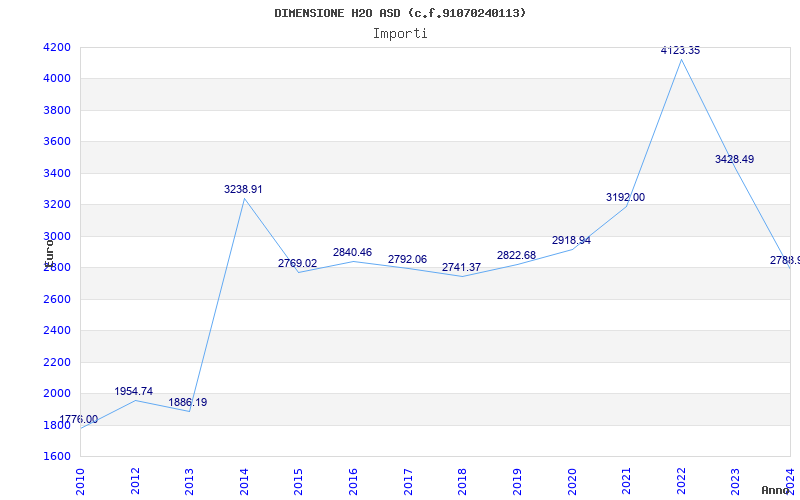Click the 1954.74 data point label

click(133, 391)
